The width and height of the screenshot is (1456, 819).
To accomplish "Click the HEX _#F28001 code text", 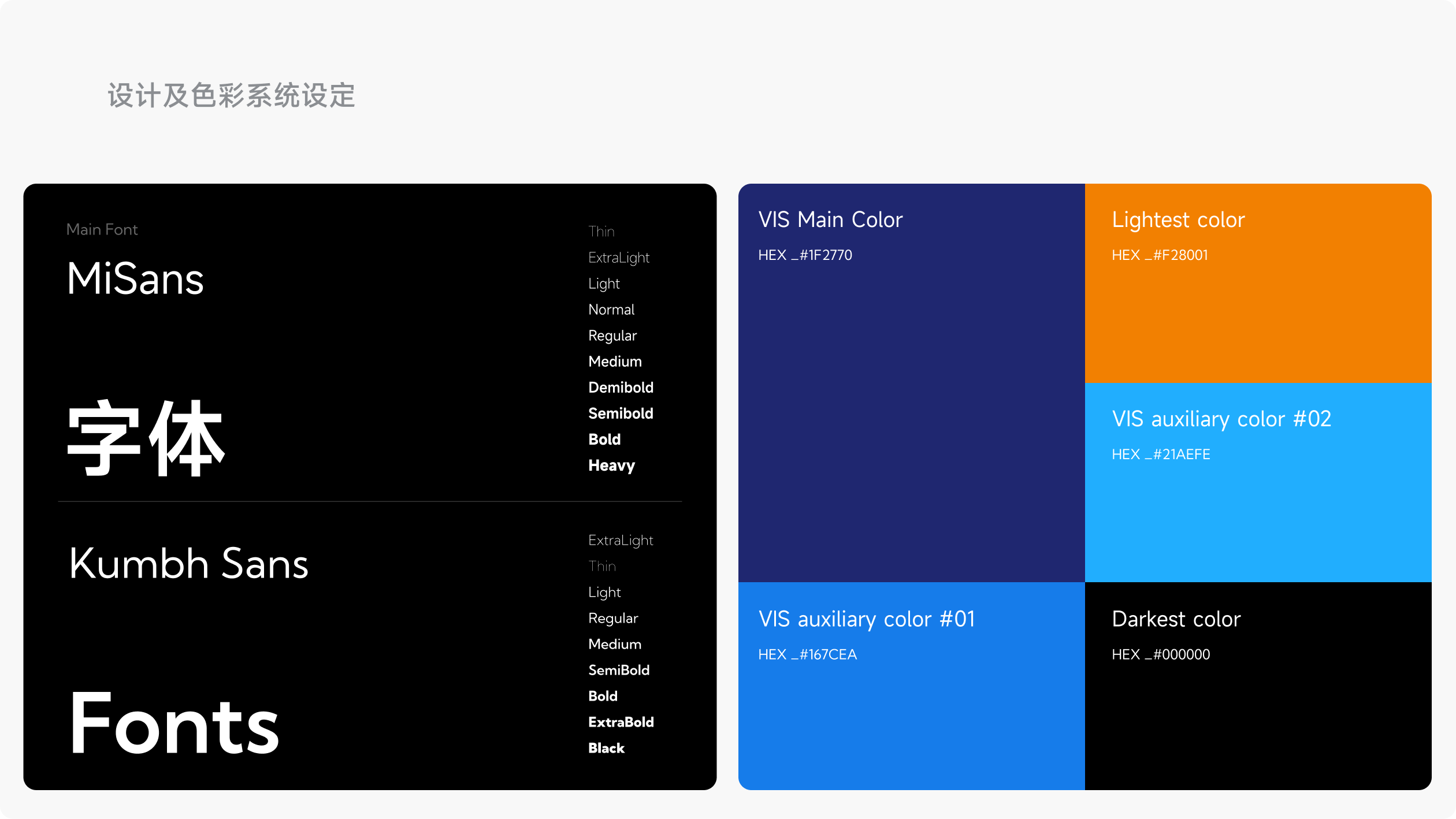I will click(x=1160, y=255).
